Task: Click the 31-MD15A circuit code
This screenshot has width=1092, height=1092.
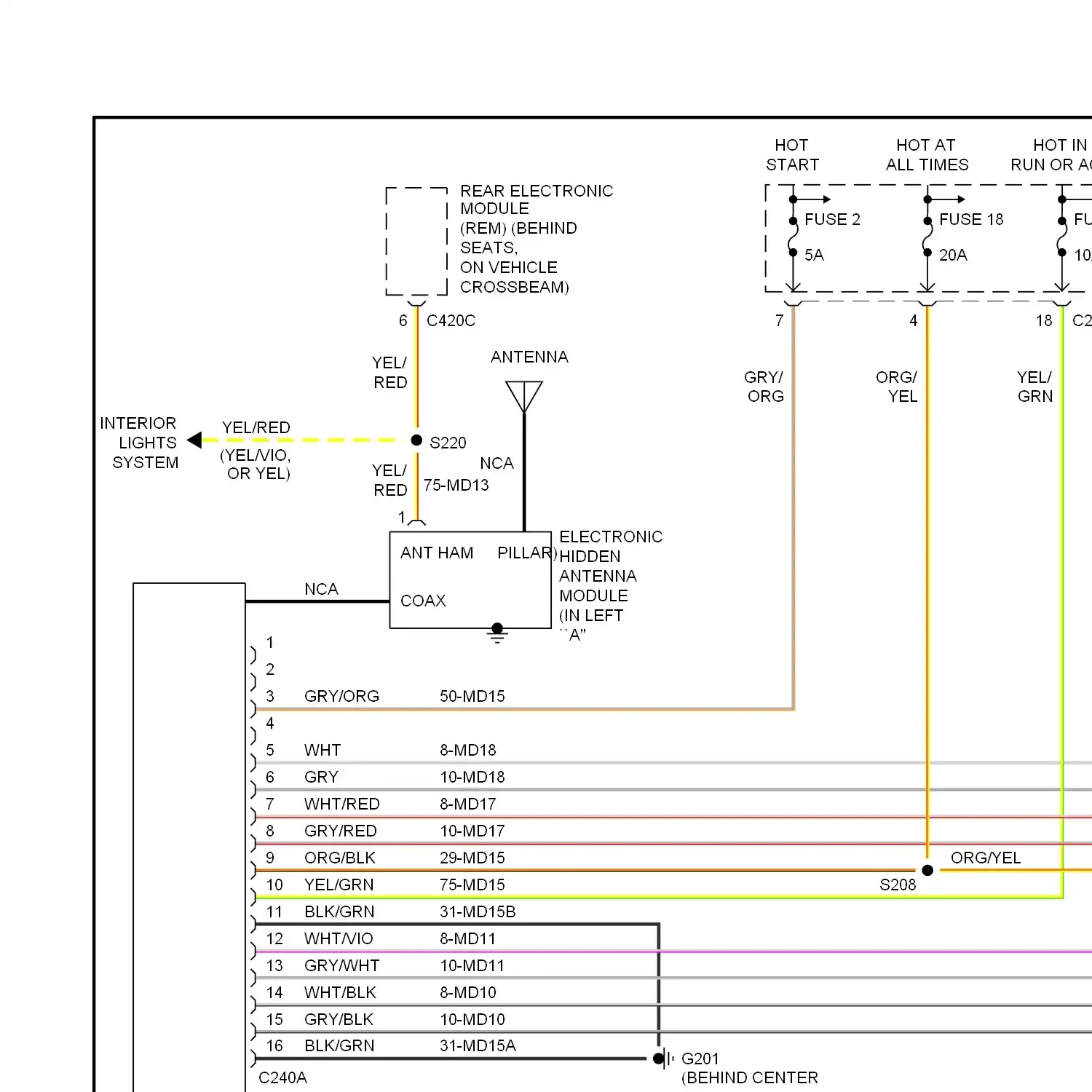Action: (x=478, y=1045)
